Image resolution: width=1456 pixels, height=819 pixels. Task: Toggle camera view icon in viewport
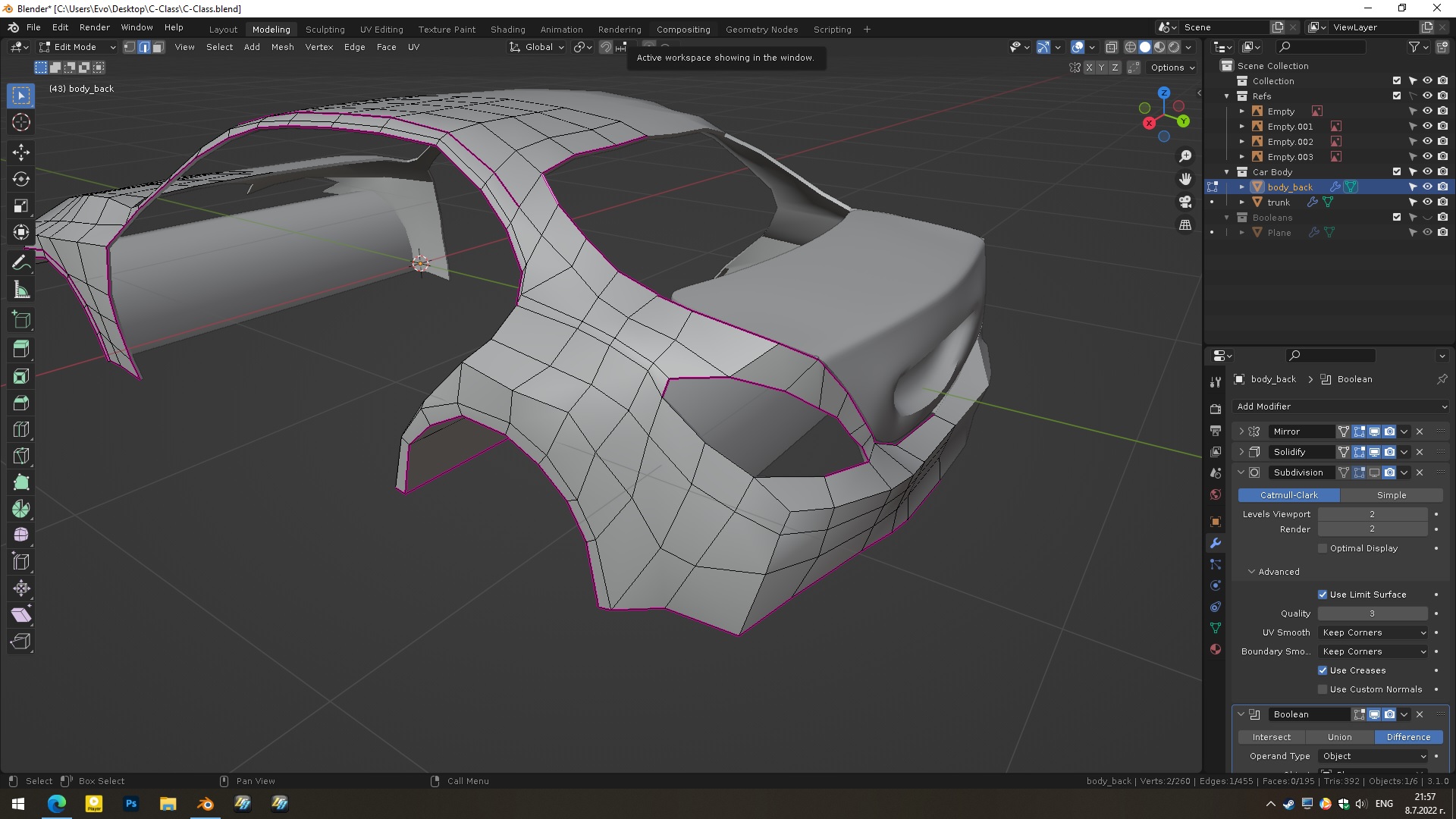click(x=1185, y=202)
